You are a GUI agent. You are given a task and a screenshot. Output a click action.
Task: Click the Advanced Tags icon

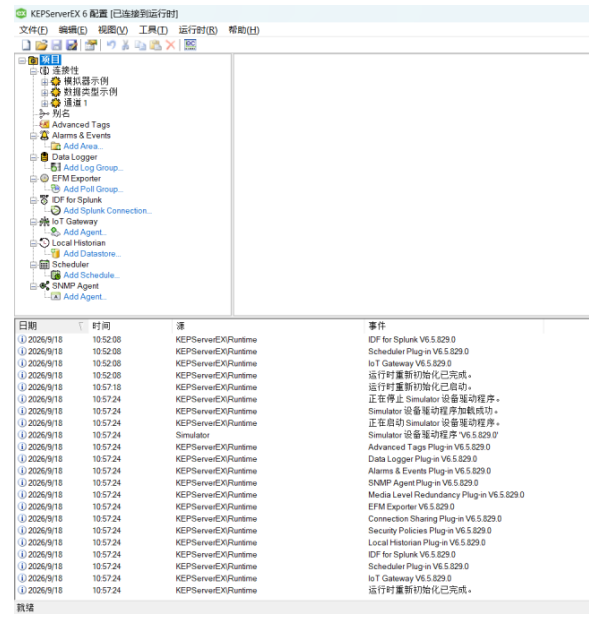[44, 125]
